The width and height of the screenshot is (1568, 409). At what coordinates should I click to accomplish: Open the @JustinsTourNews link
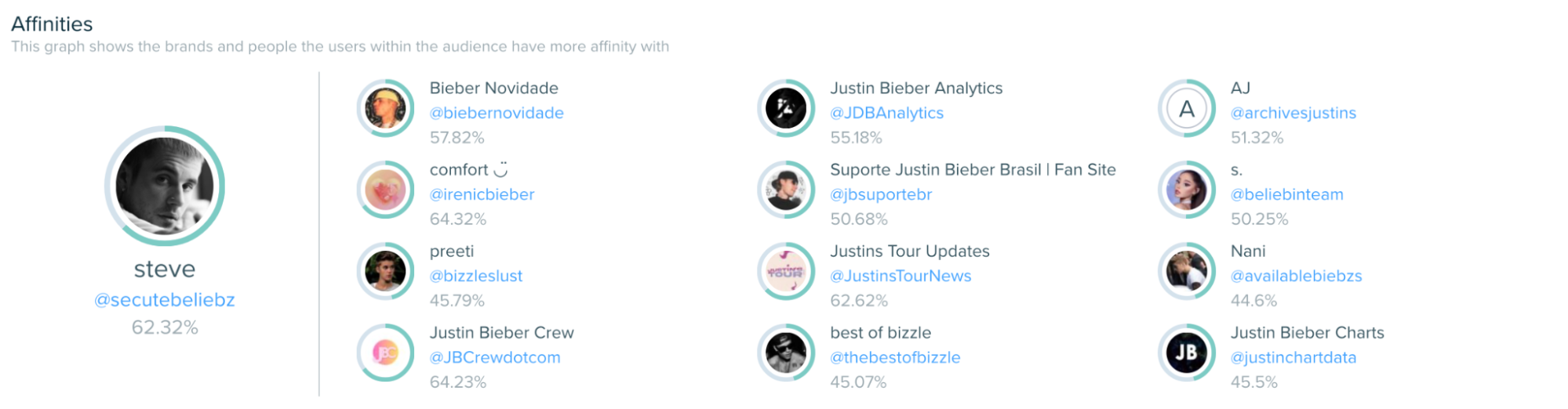click(901, 276)
